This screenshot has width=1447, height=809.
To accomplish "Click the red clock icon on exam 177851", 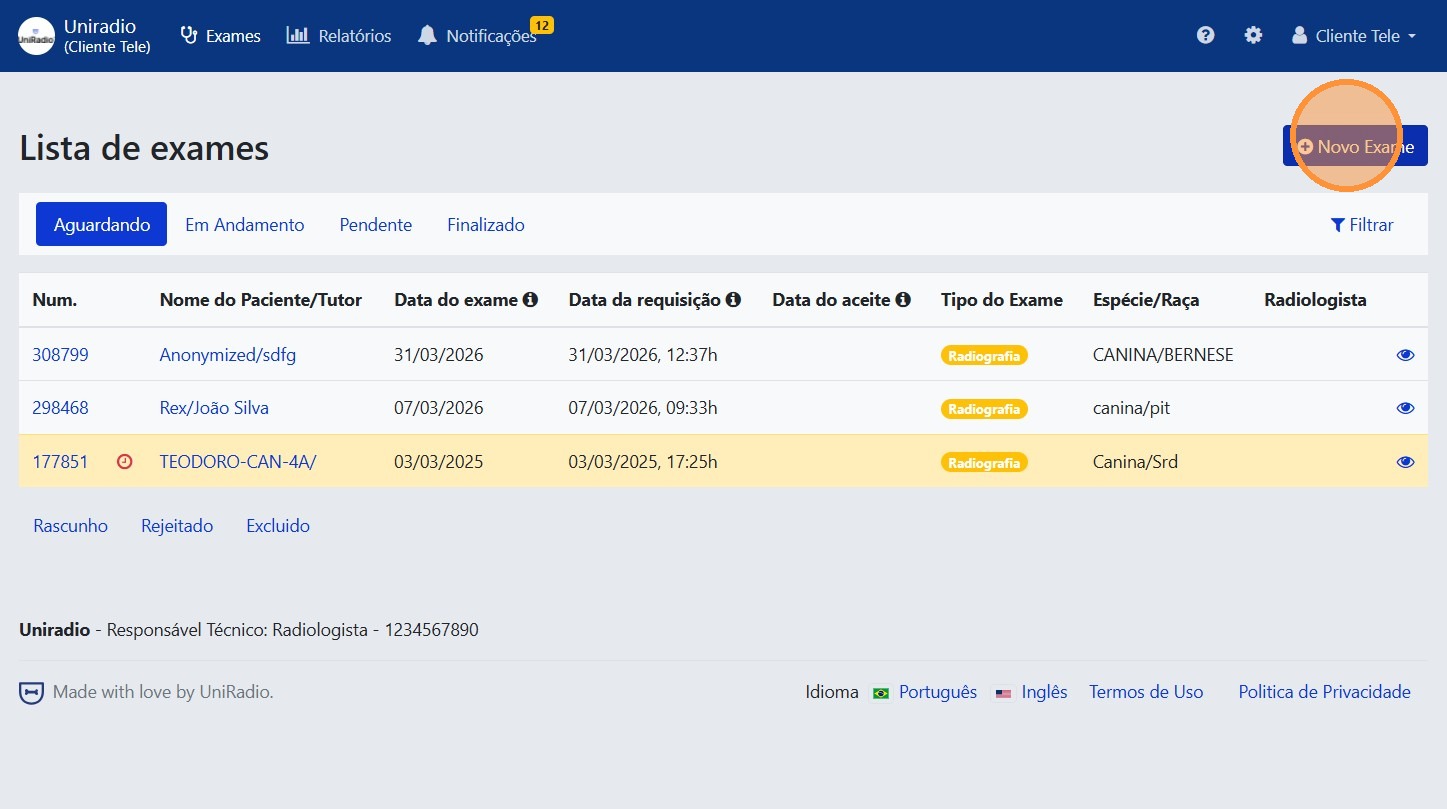I will (125, 462).
